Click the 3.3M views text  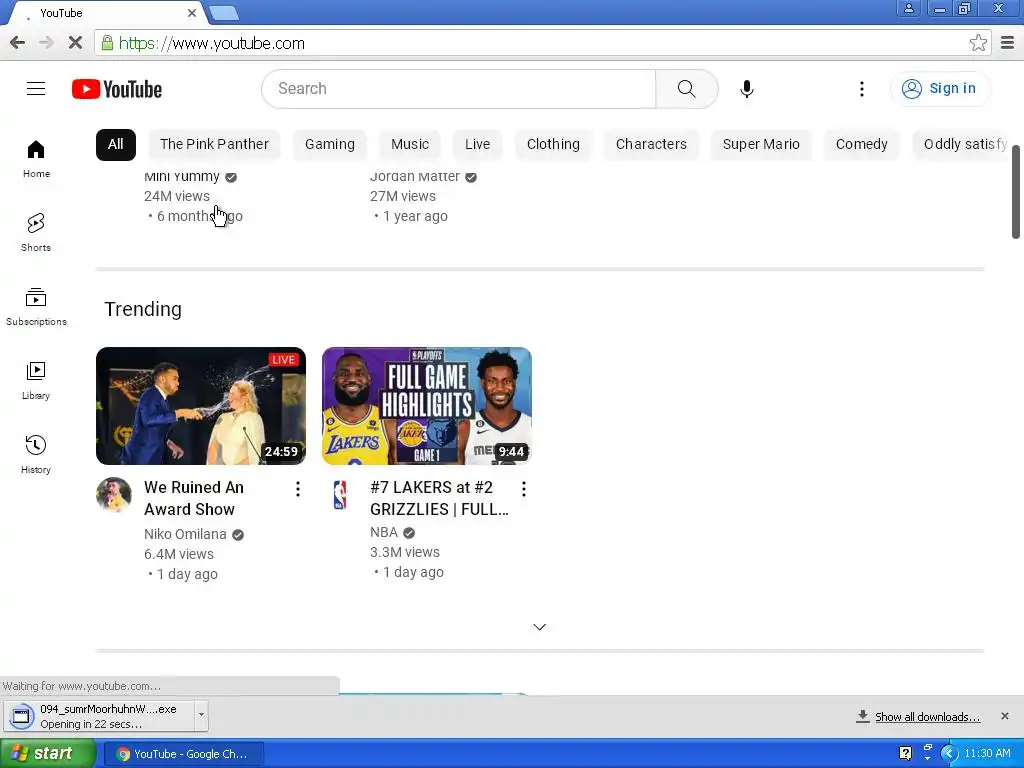coord(404,552)
